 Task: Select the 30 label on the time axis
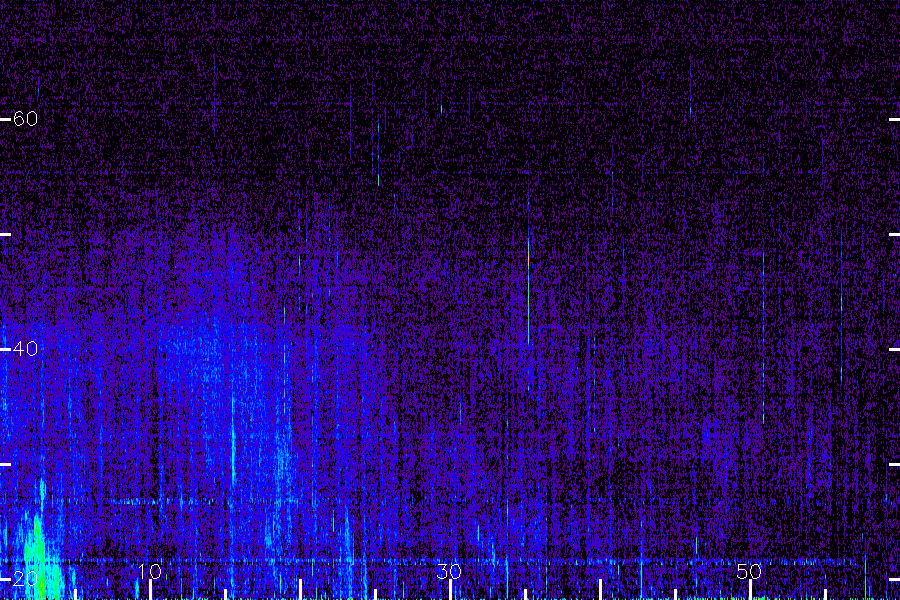(449, 571)
